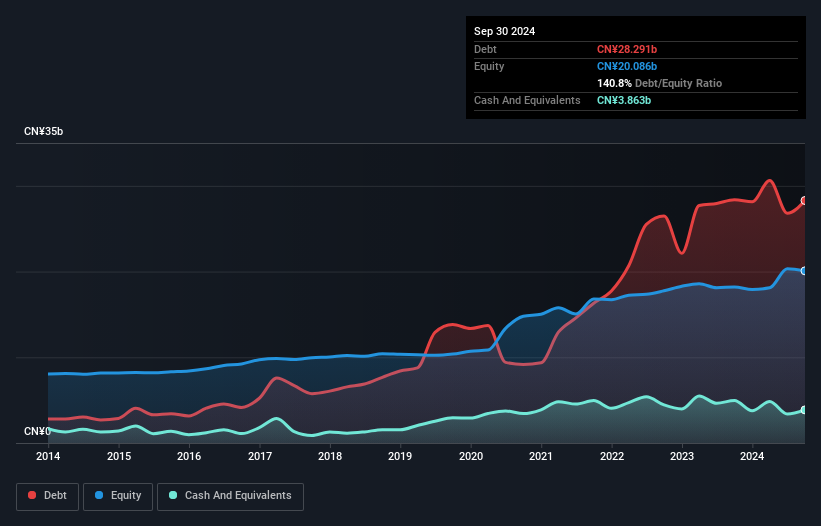This screenshot has width=821, height=526.
Task: Toggle the Cash And Equivalents legend button
Action: [230, 496]
